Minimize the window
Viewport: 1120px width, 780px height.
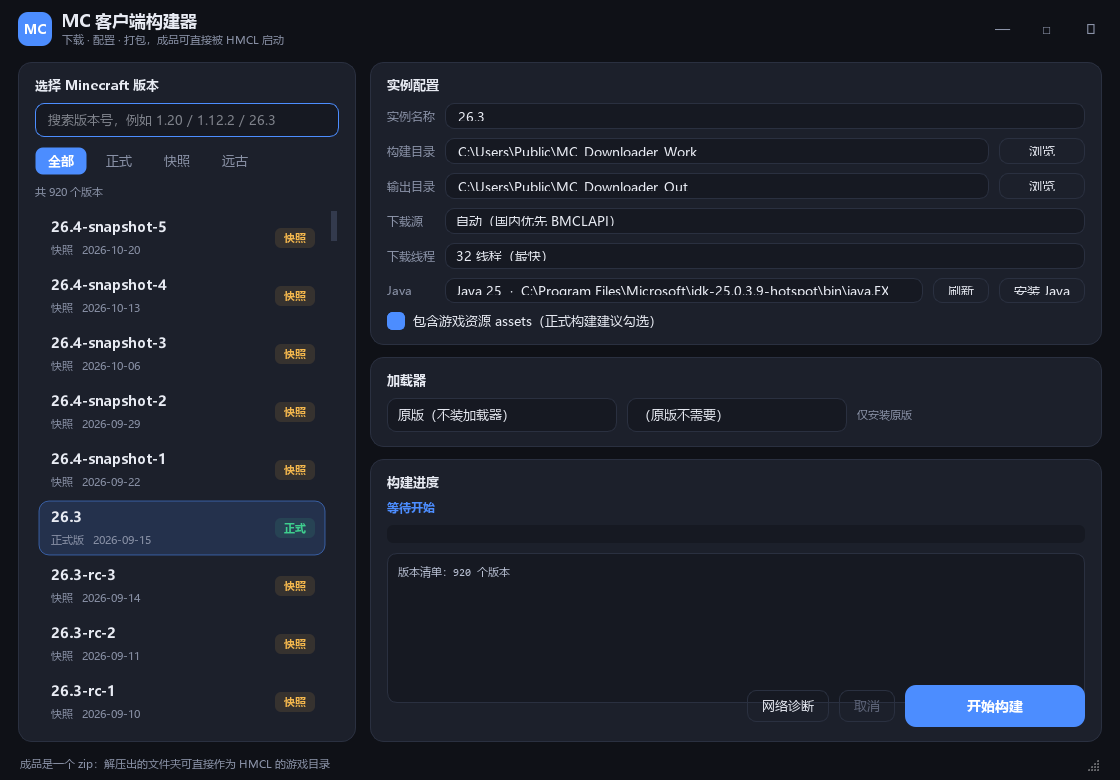tap(1002, 29)
